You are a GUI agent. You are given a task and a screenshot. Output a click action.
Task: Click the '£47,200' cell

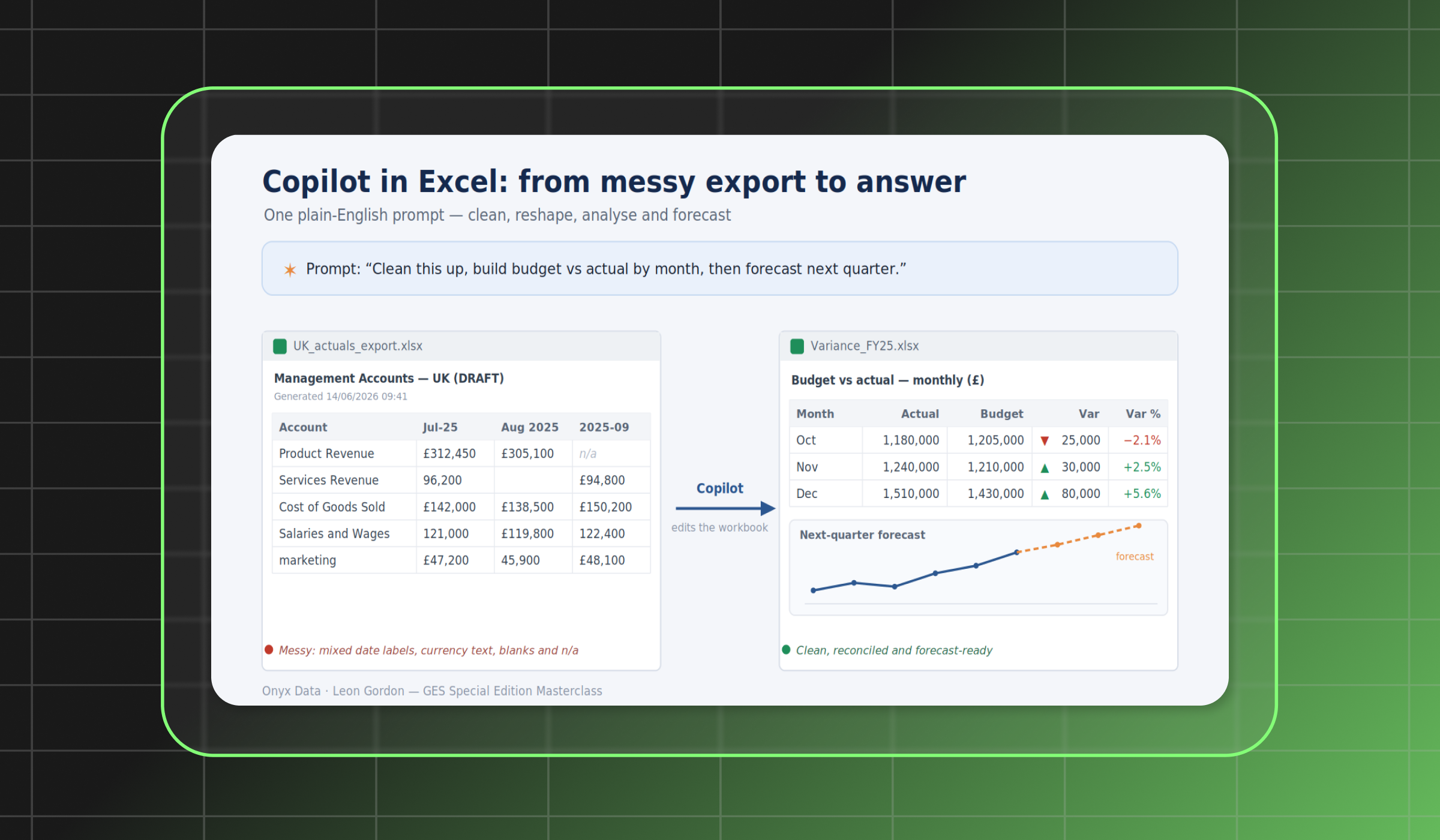455,560
